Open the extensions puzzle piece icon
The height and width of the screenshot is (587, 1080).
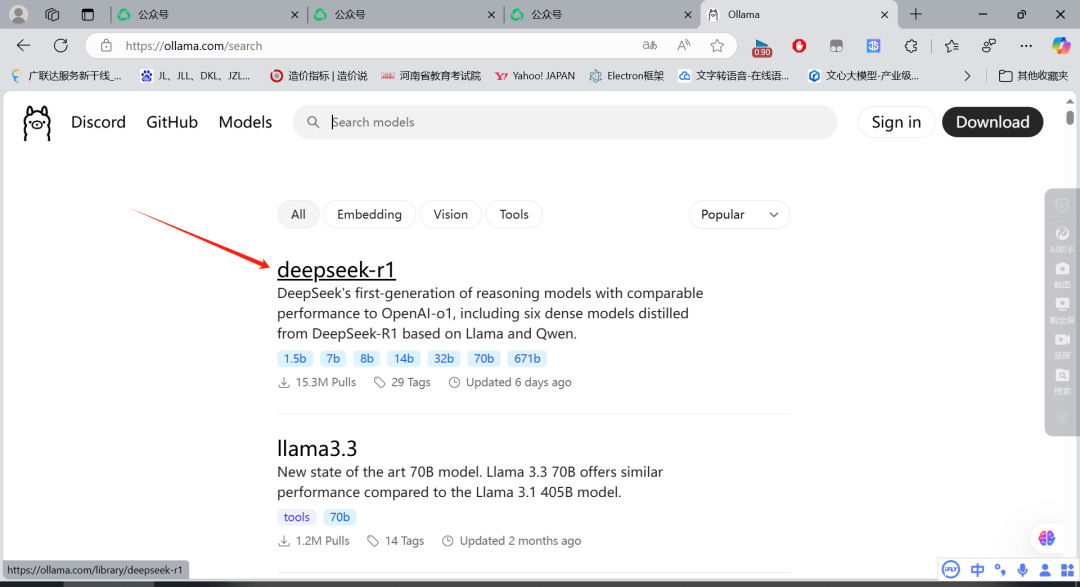pos(911,45)
